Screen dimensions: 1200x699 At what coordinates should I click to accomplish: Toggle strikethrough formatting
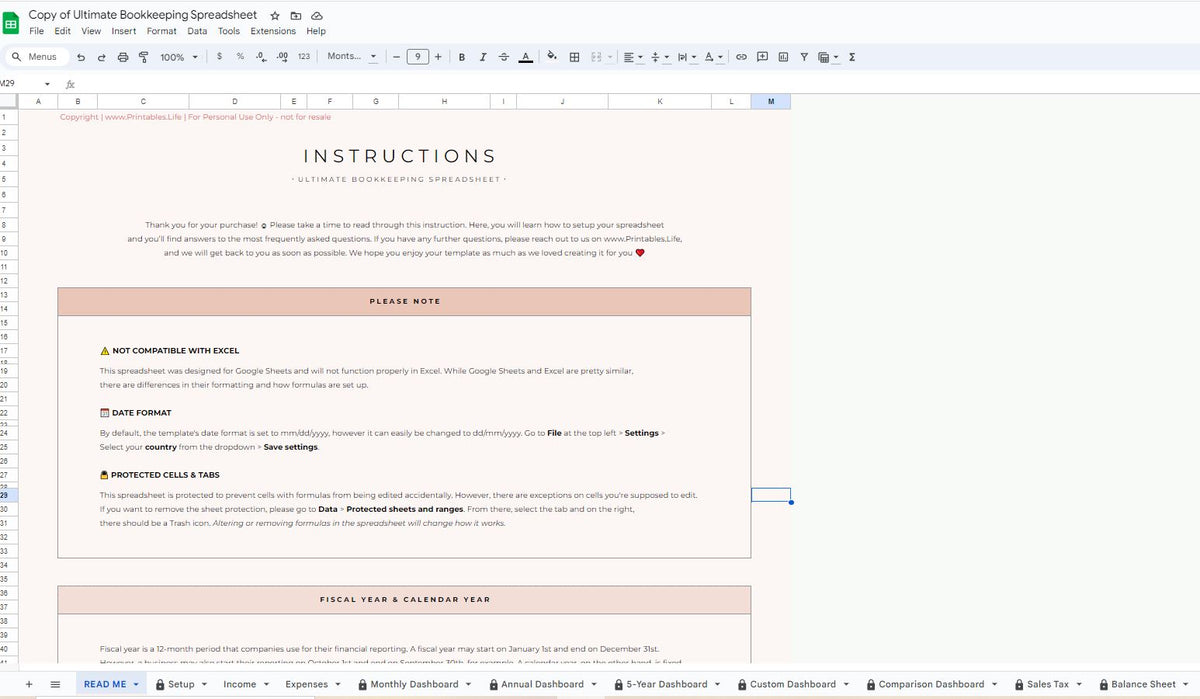pyautogui.click(x=503, y=56)
